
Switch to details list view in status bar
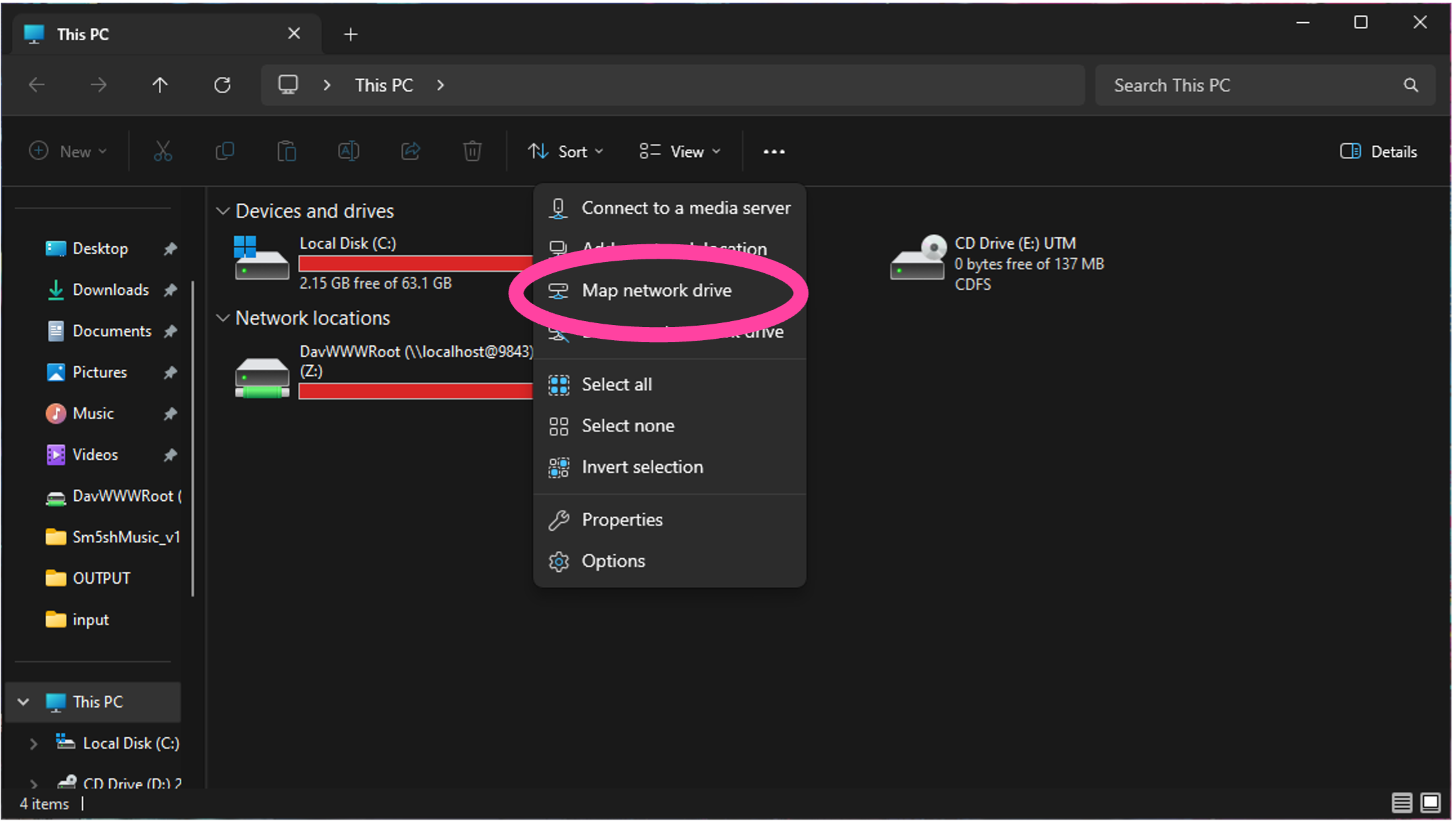[x=1402, y=802]
